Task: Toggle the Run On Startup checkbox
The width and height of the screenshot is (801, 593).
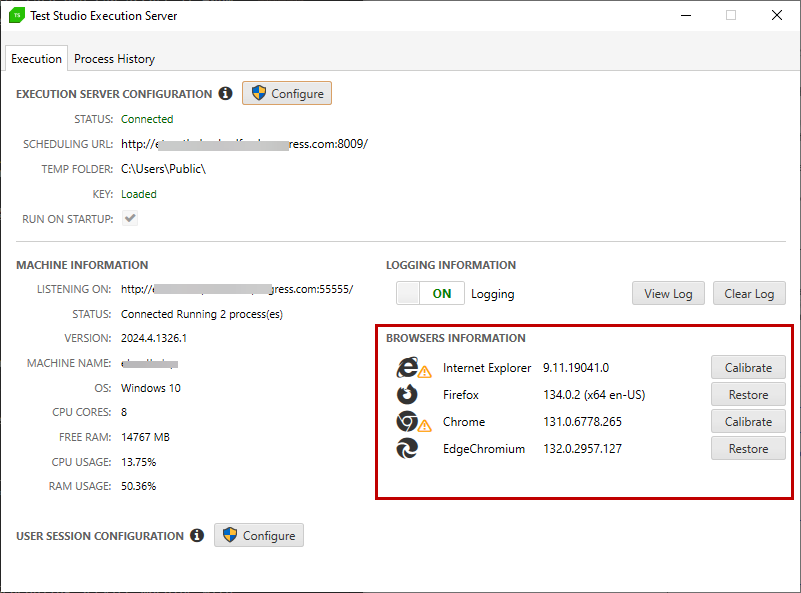Action: (x=130, y=219)
